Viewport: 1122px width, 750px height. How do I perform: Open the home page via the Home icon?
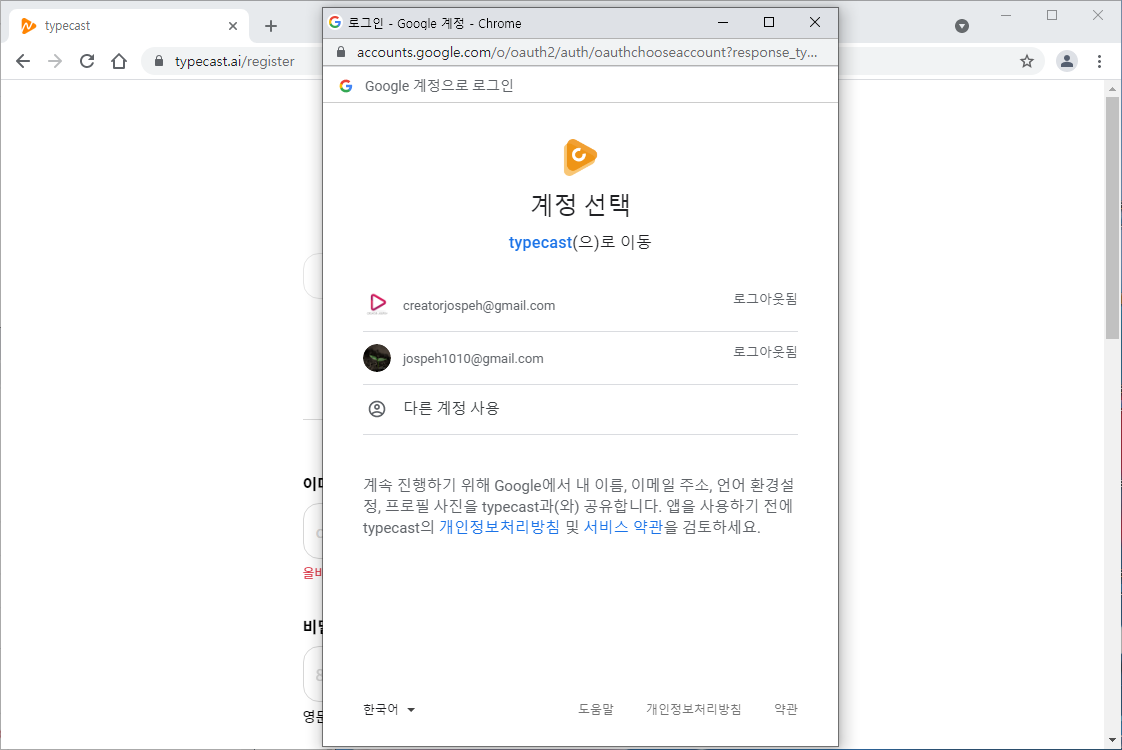(119, 61)
